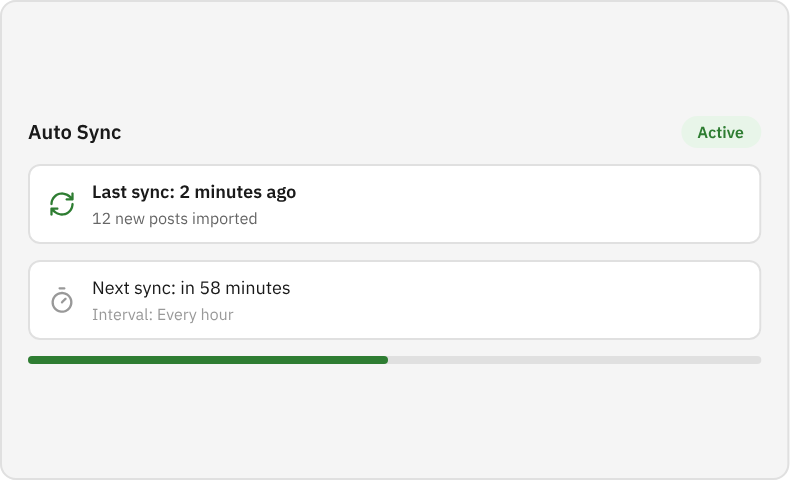Screen dimensions: 790x480
Task: Select the "Last sync" label text
Action: tap(132, 192)
